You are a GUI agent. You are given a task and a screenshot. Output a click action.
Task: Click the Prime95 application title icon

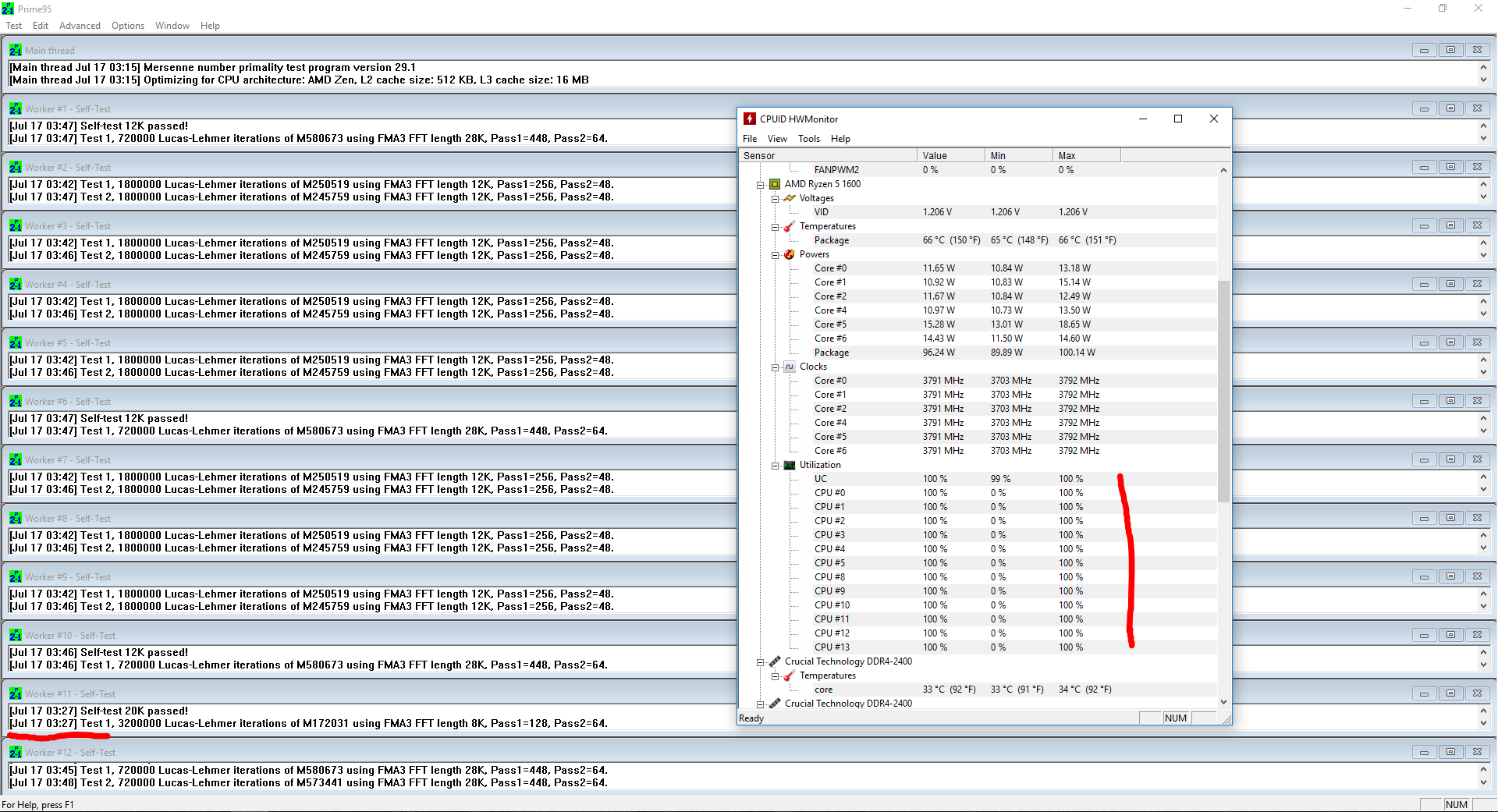(x=8, y=9)
